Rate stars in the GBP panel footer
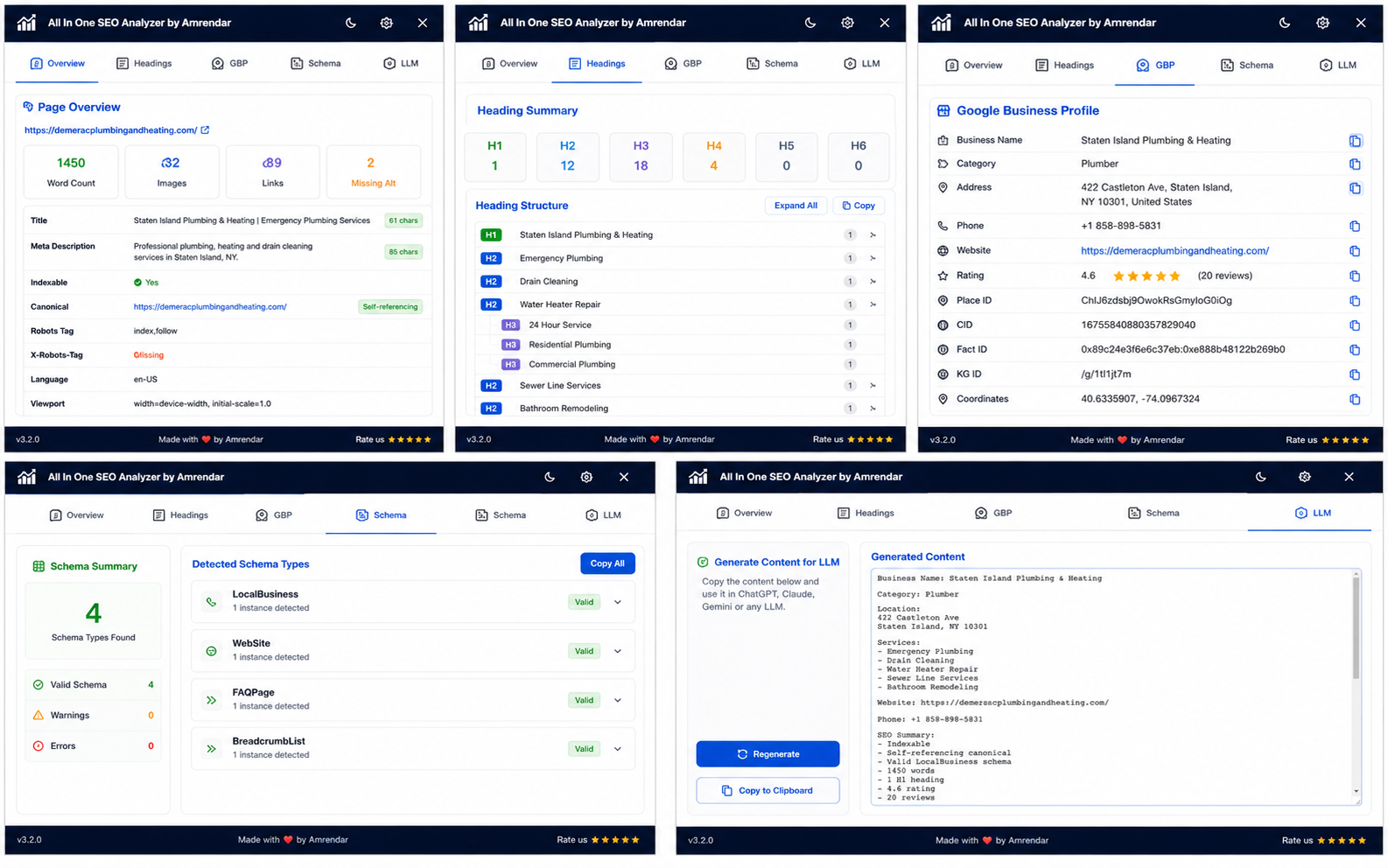The image size is (1388, 868). click(x=1346, y=440)
